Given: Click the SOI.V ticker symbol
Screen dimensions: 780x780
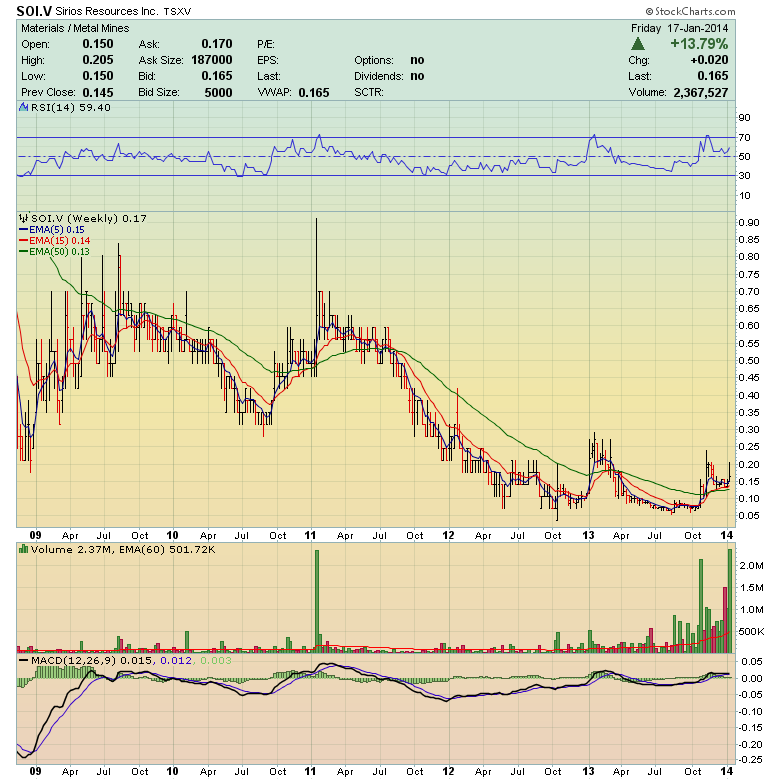Looking at the screenshot, I should [34, 11].
